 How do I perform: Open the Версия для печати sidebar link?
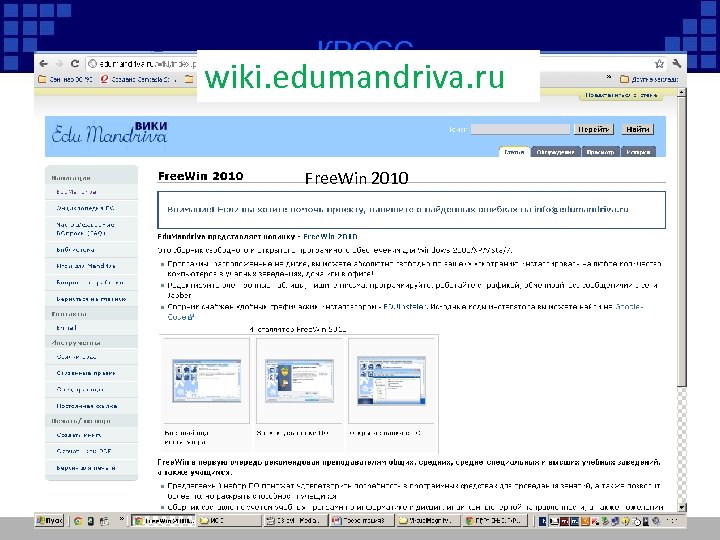click(x=85, y=468)
